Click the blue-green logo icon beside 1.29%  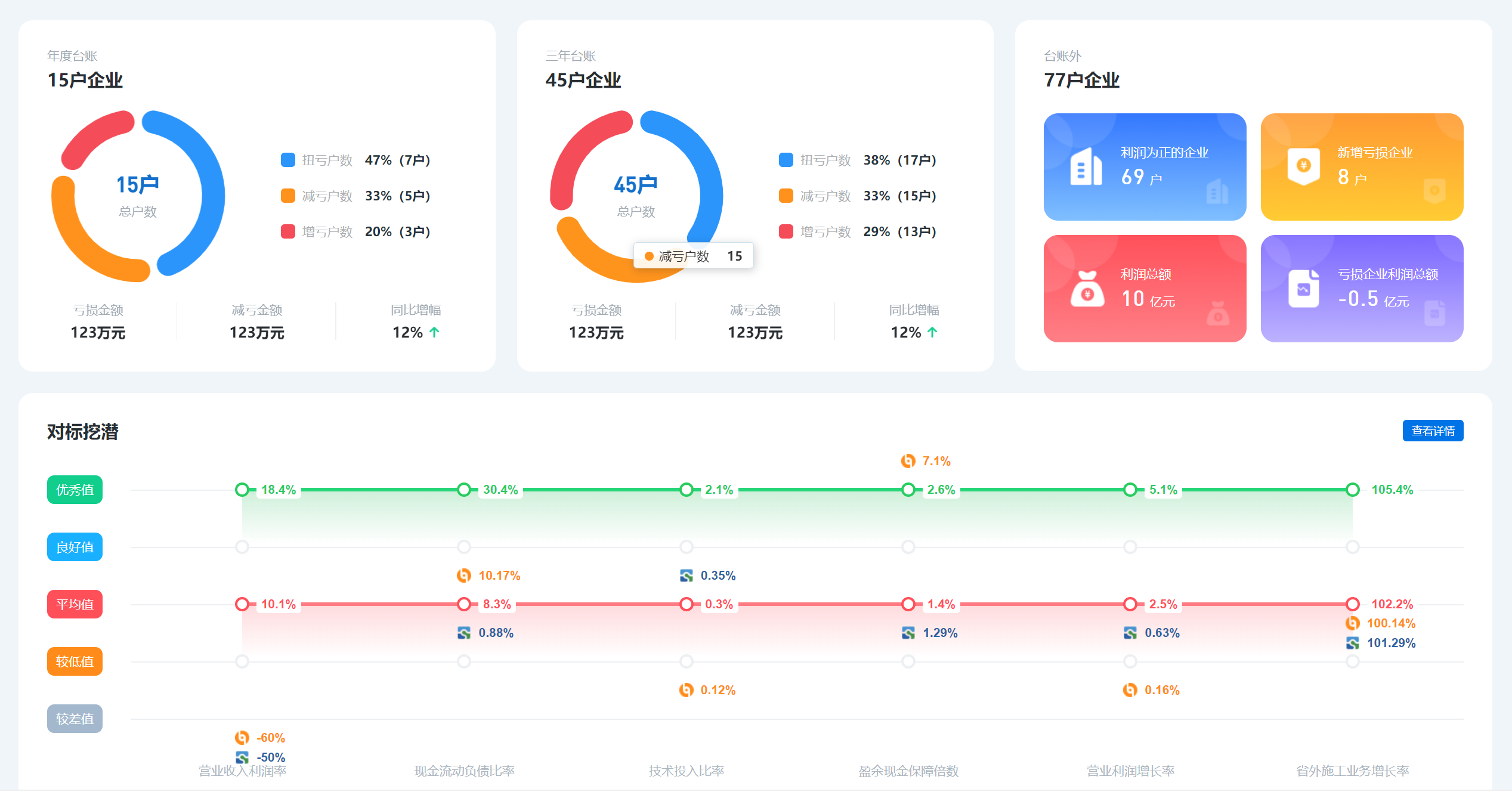click(x=908, y=633)
